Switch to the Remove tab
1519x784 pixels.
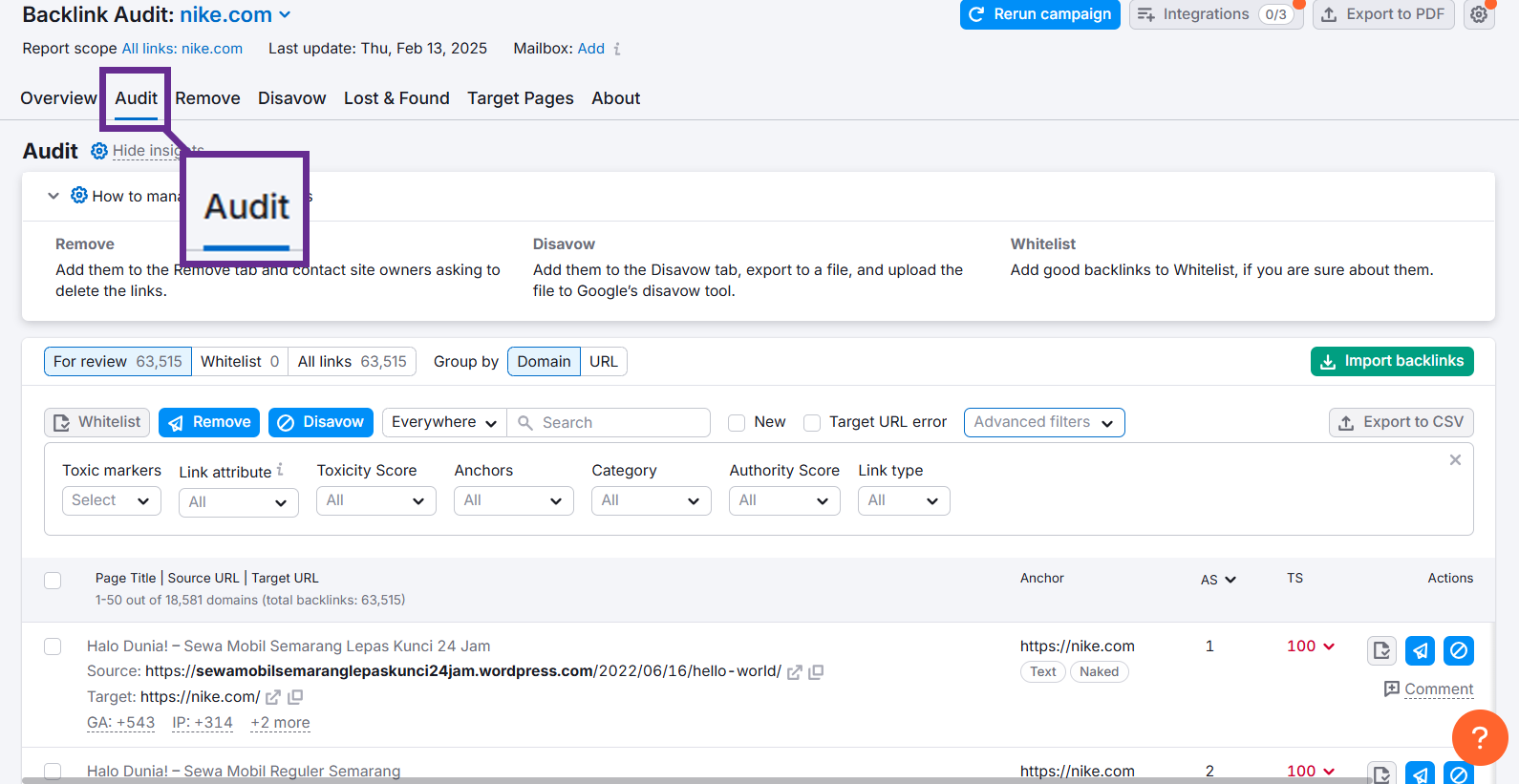click(207, 98)
